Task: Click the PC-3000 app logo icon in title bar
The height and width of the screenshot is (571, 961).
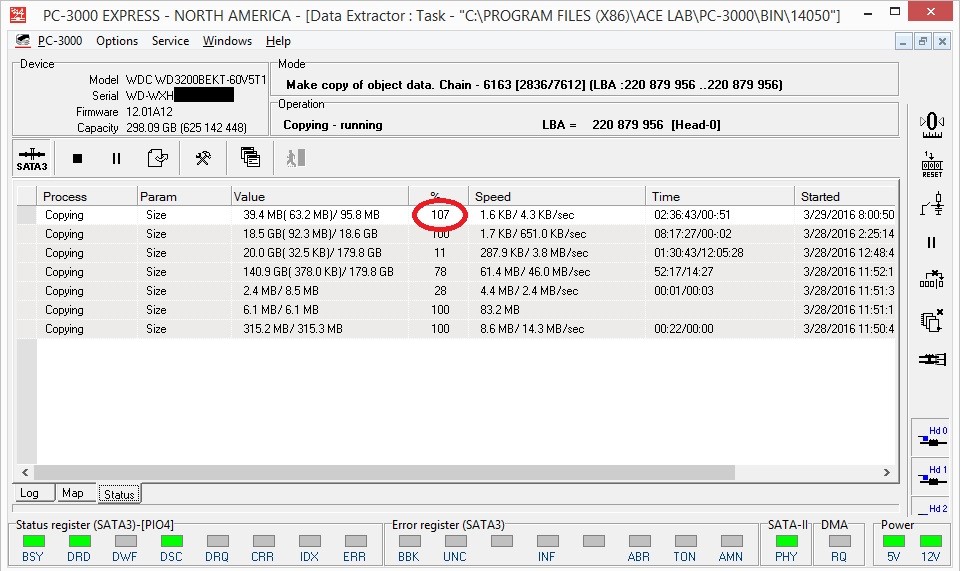Action: click(18, 15)
